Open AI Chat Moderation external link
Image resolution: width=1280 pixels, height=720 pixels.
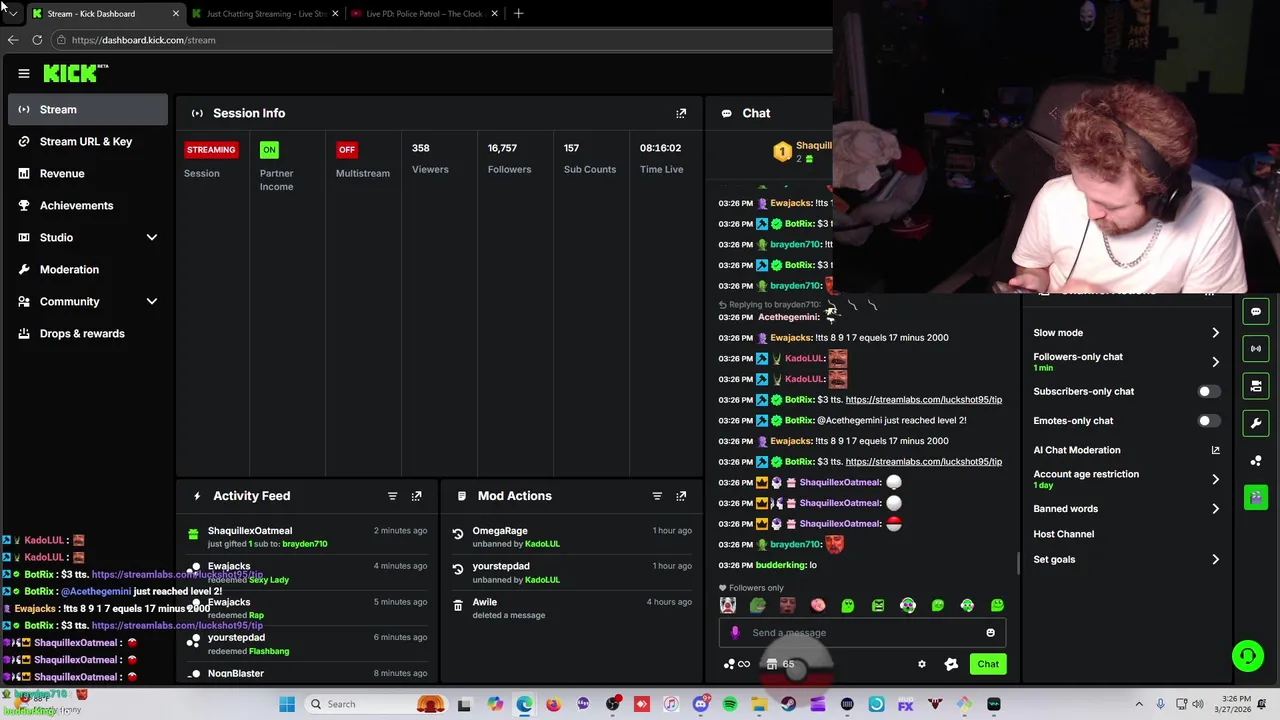tap(1215, 450)
